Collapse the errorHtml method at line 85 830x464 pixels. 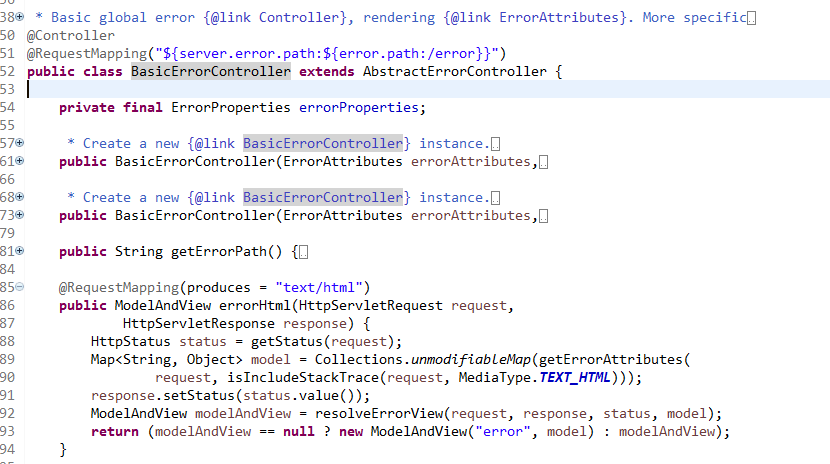20,287
